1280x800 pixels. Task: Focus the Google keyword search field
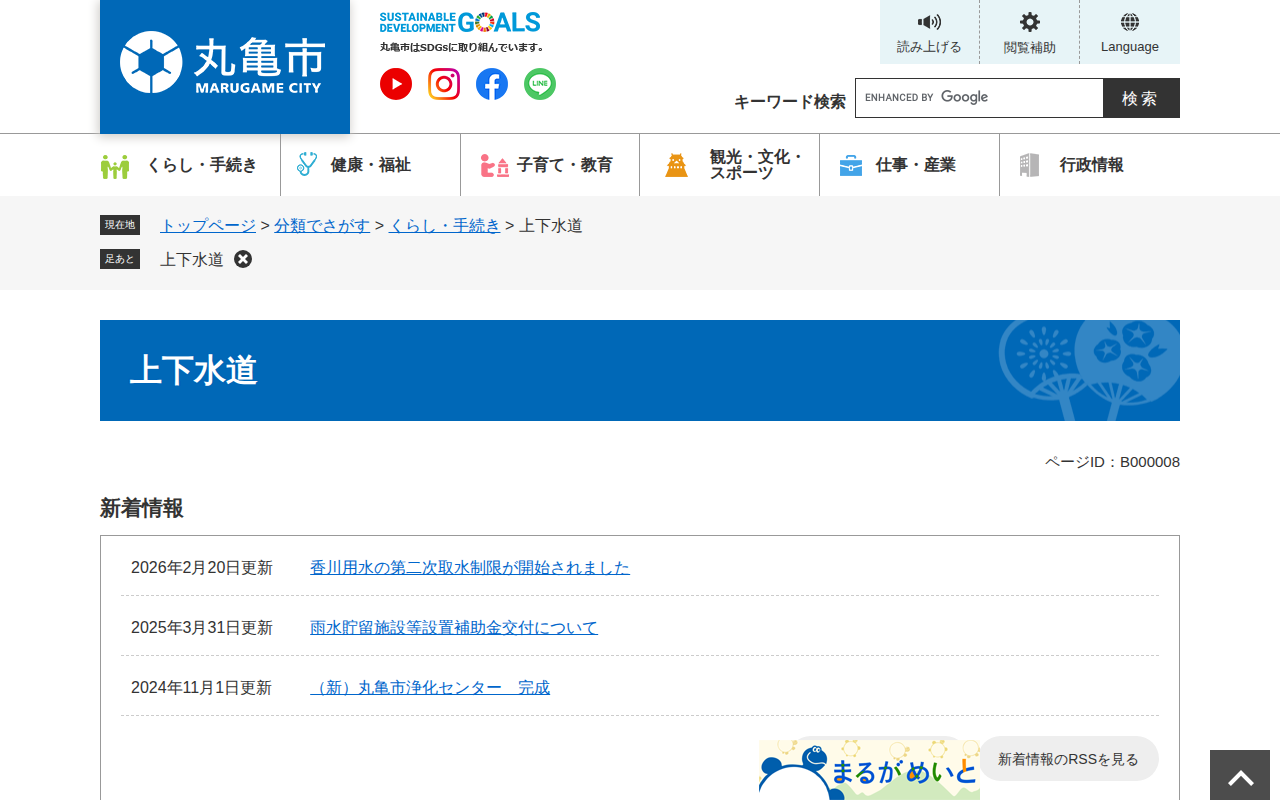tap(978, 98)
